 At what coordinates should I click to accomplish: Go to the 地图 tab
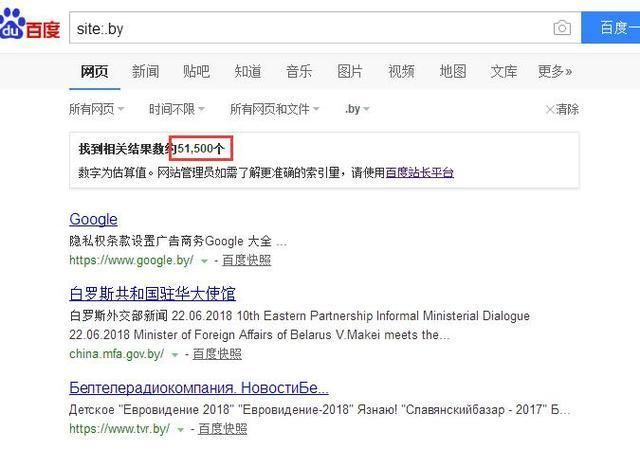click(x=453, y=72)
